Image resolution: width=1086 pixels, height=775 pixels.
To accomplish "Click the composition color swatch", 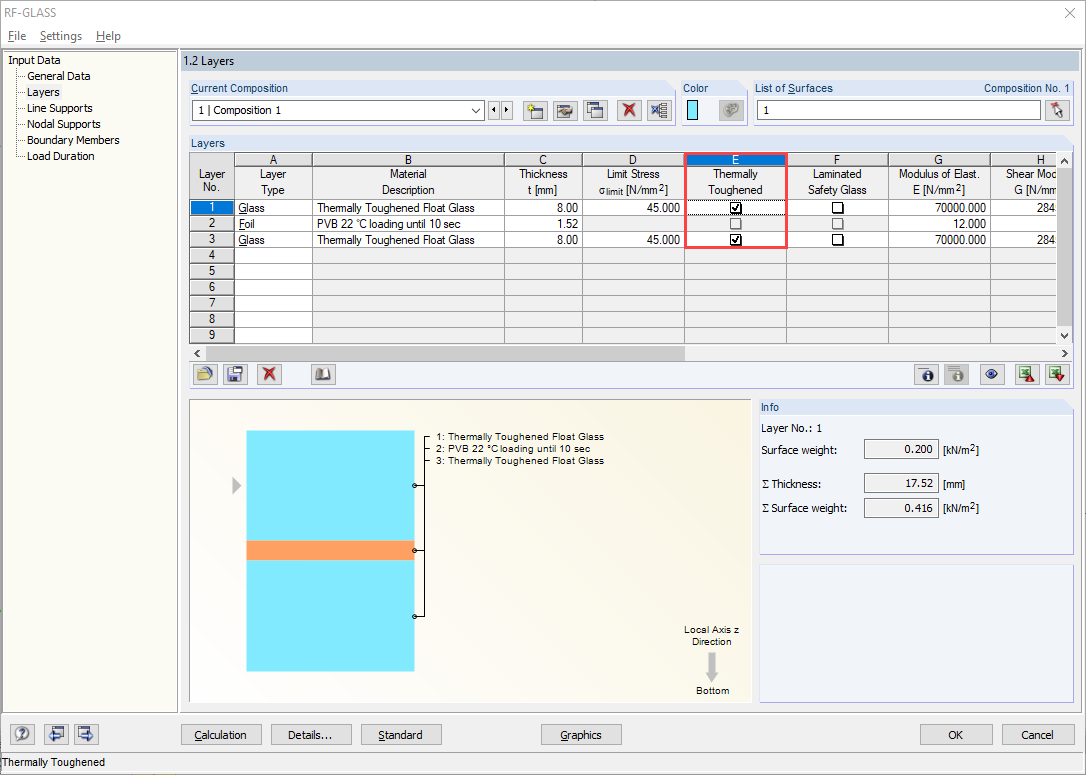I will pos(693,110).
